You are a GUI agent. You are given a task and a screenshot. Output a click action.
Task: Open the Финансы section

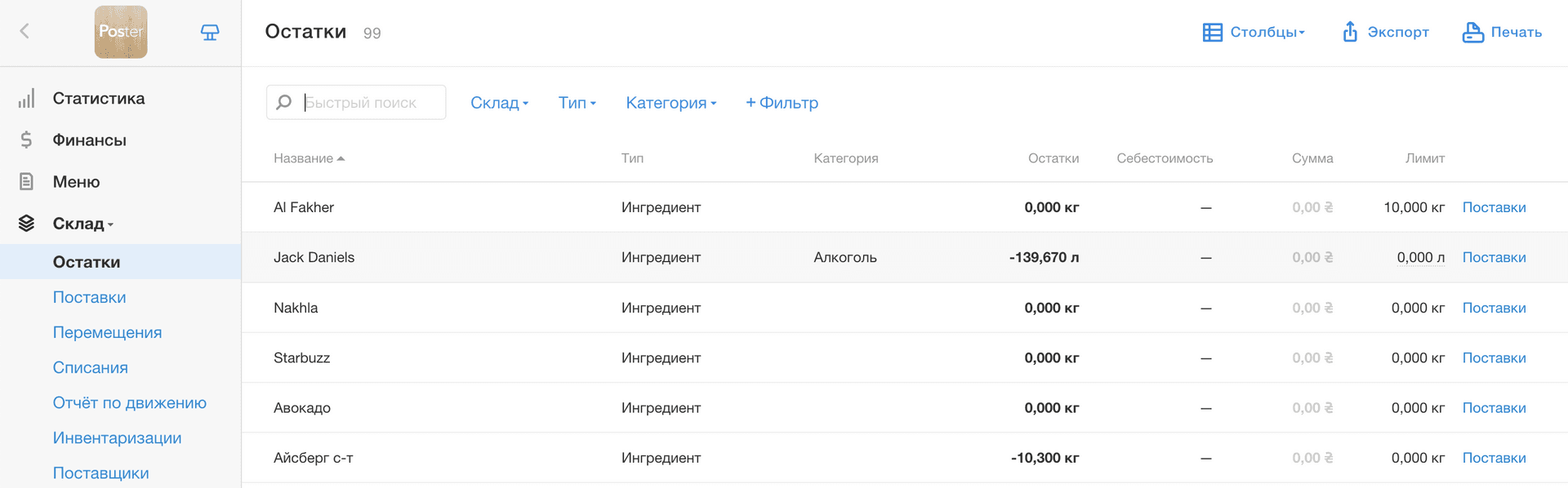pos(89,140)
